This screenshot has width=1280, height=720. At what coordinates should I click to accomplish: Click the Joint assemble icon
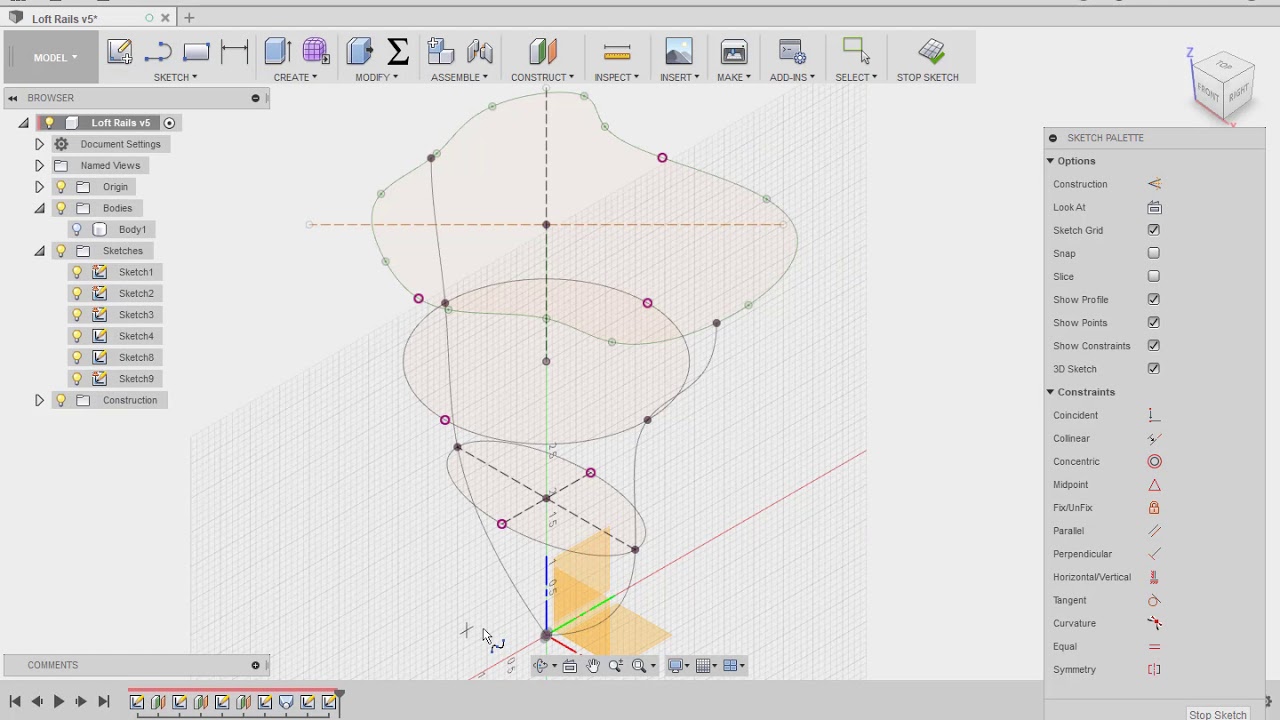click(480, 51)
